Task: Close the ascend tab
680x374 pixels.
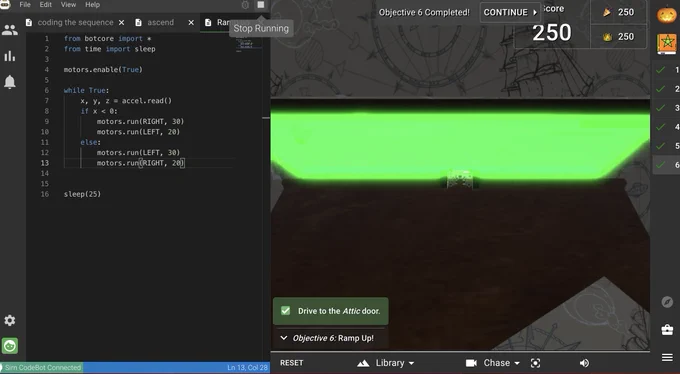Action: [x=191, y=23]
